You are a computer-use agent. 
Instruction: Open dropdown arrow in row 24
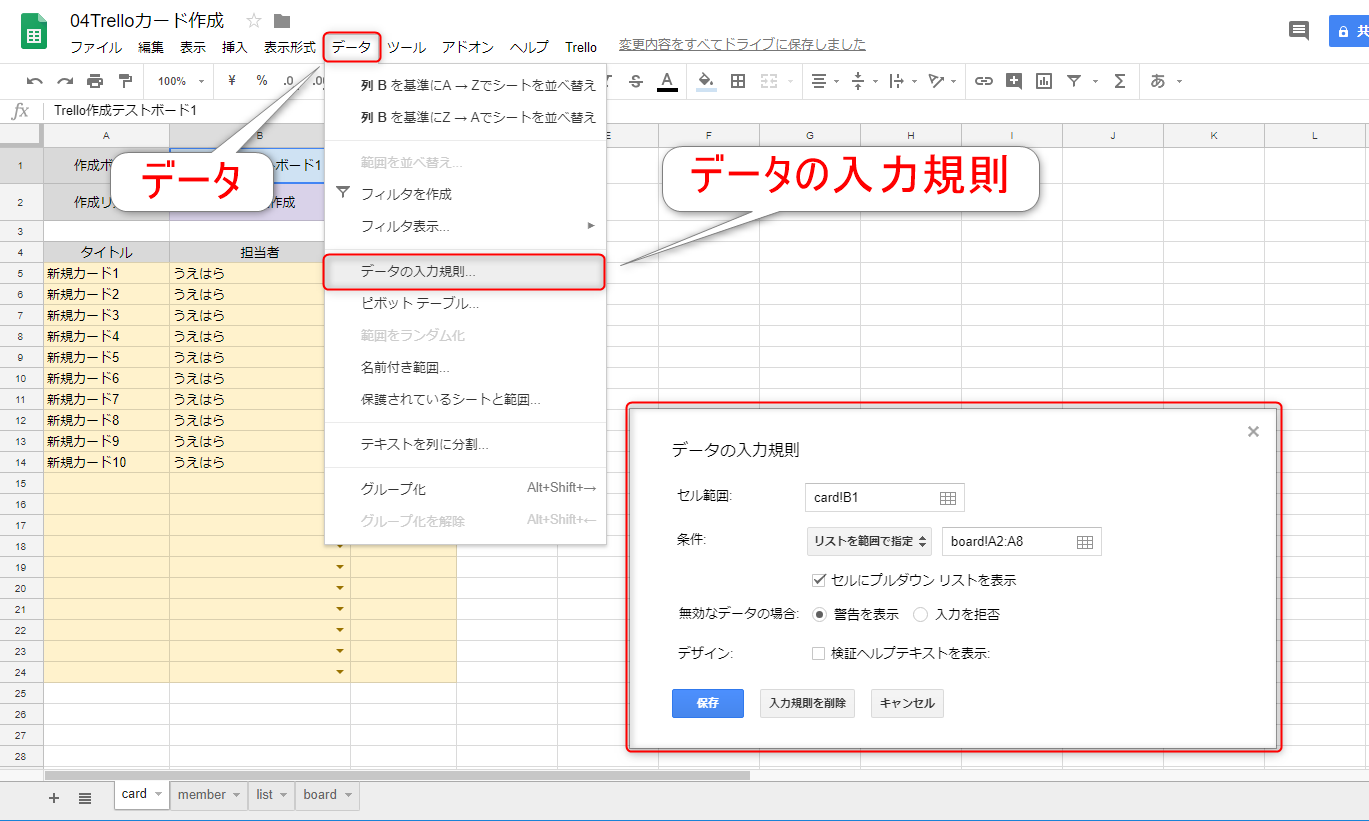click(x=340, y=672)
